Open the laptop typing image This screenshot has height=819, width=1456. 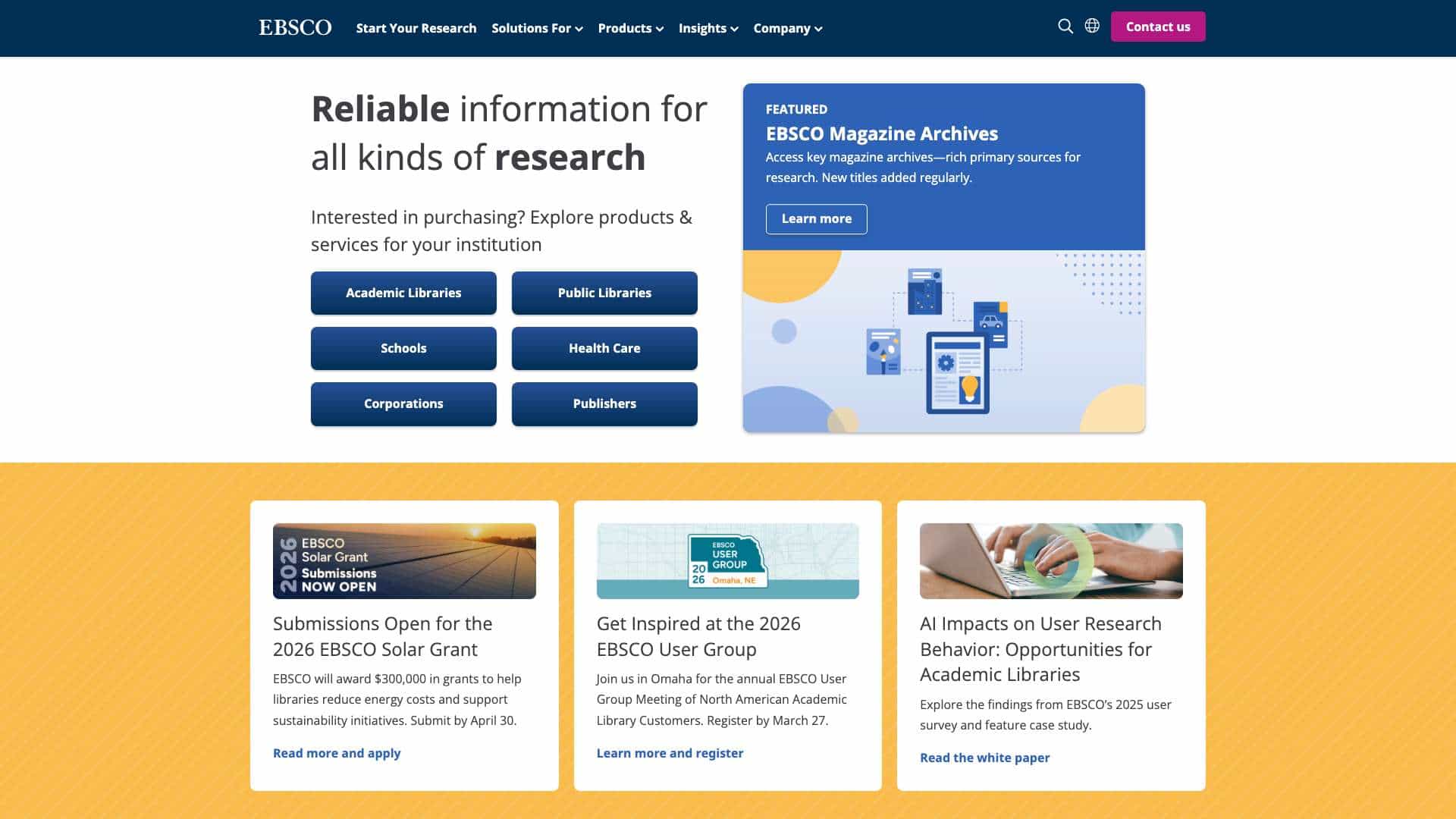pyautogui.click(x=1051, y=561)
